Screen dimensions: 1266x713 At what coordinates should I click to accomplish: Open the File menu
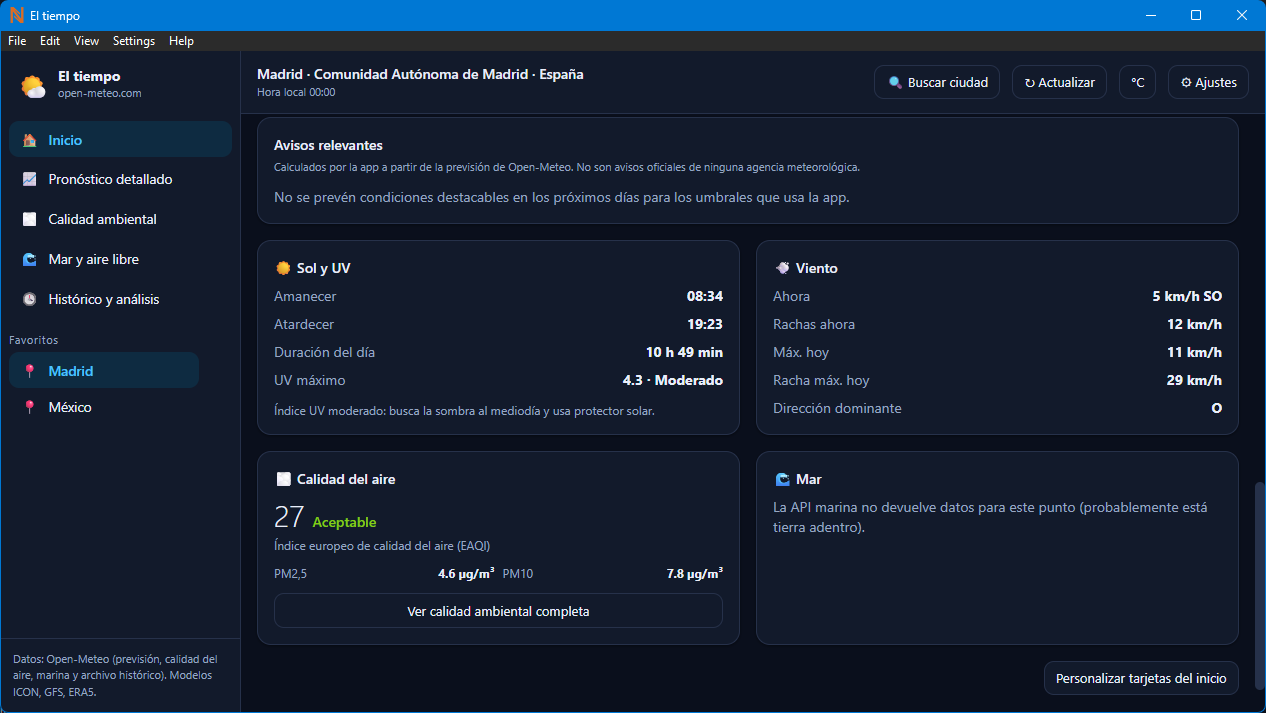(17, 41)
